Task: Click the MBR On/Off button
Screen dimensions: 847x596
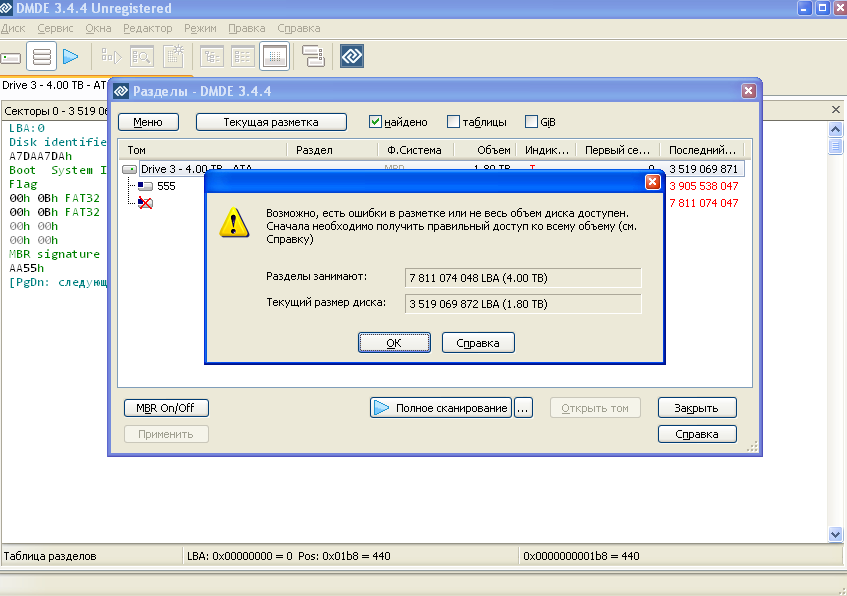Action: click(x=166, y=408)
